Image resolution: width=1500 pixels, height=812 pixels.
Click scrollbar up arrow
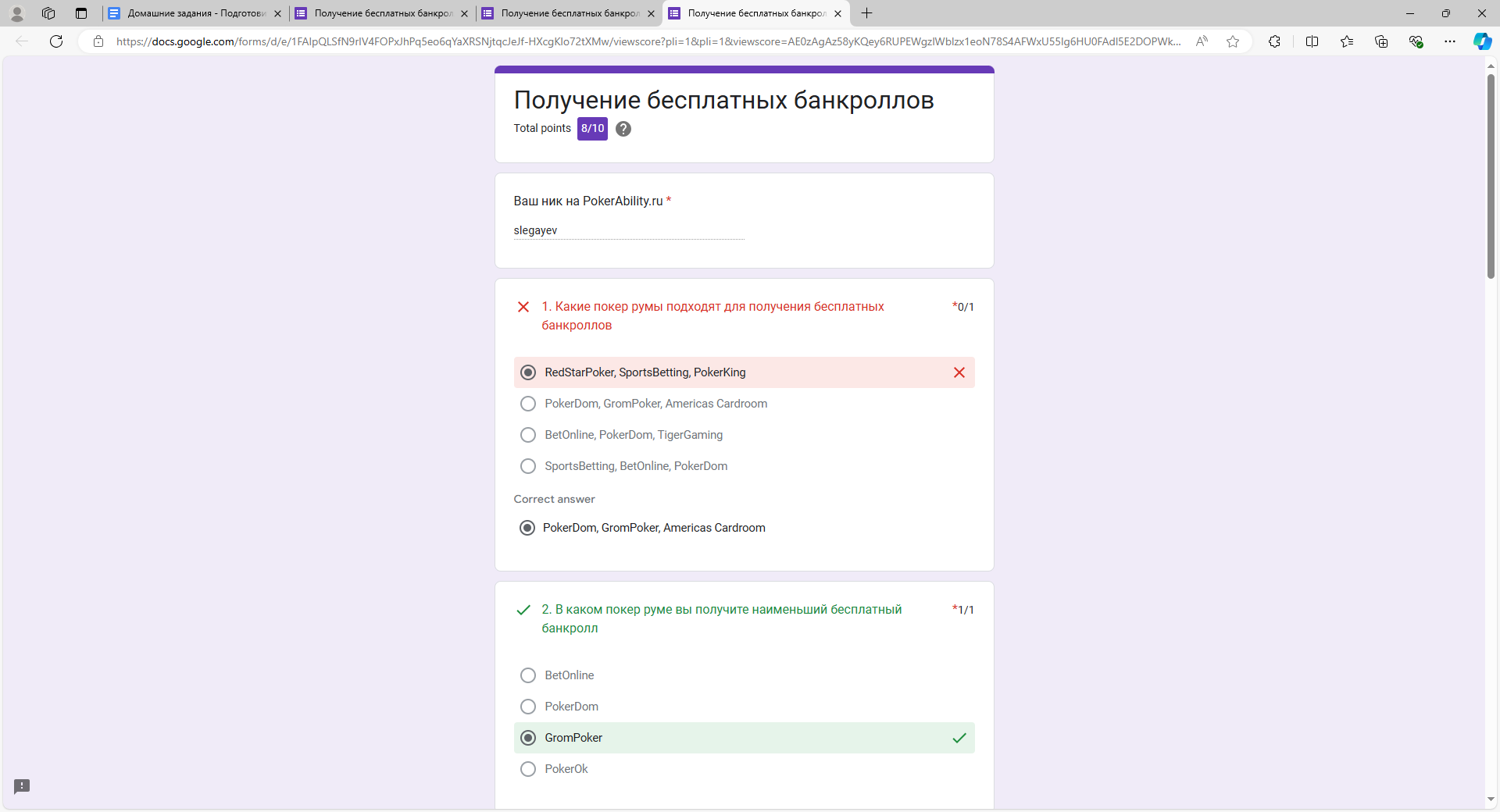(x=1491, y=66)
